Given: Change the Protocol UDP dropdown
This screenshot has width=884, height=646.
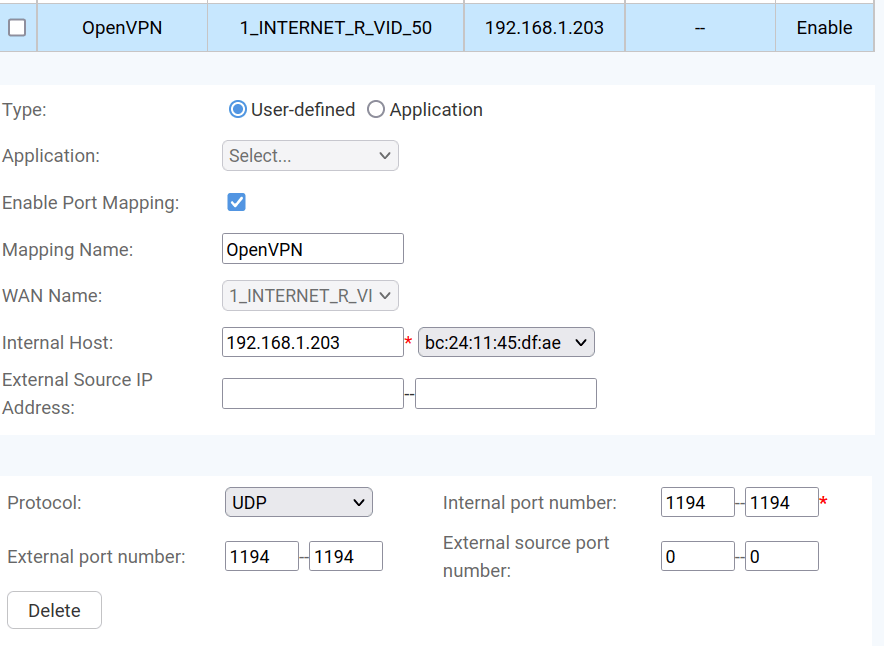Looking at the screenshot, I should coord(299,503).
